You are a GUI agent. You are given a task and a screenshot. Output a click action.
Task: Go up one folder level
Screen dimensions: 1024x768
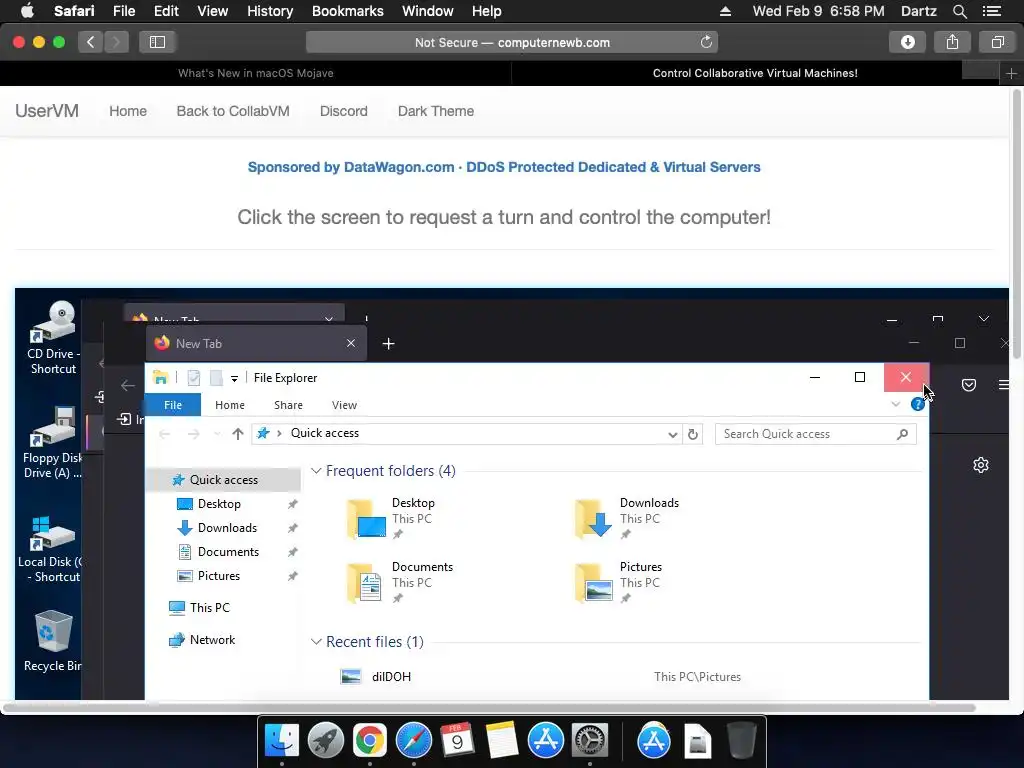[238, 434]
